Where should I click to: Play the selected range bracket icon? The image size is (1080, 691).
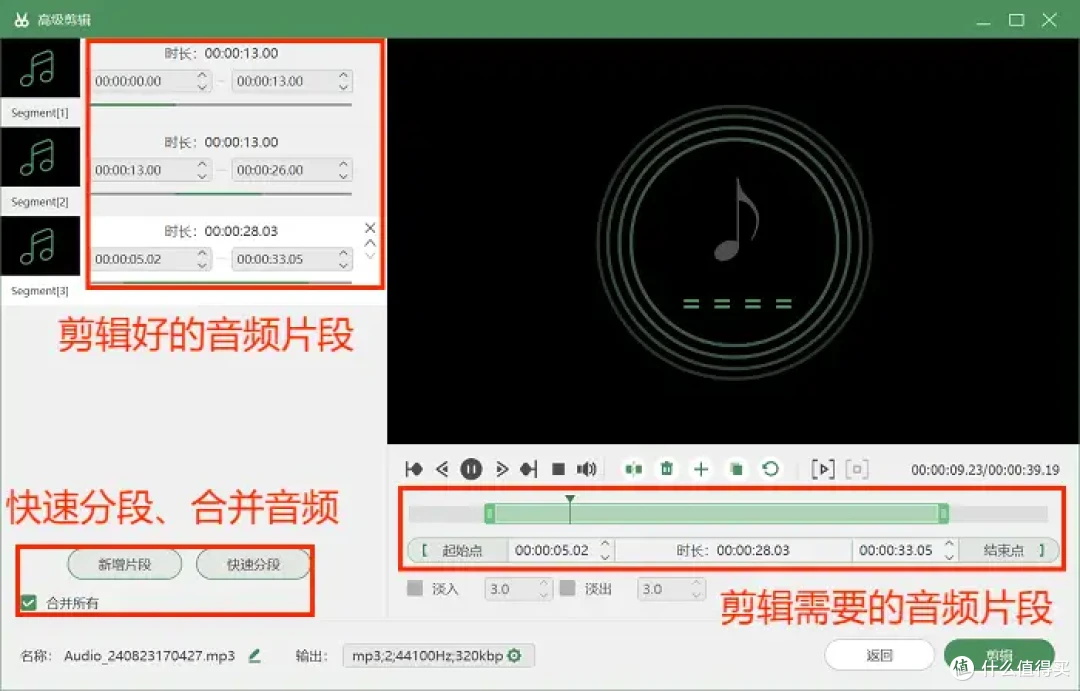pos(823,469)
